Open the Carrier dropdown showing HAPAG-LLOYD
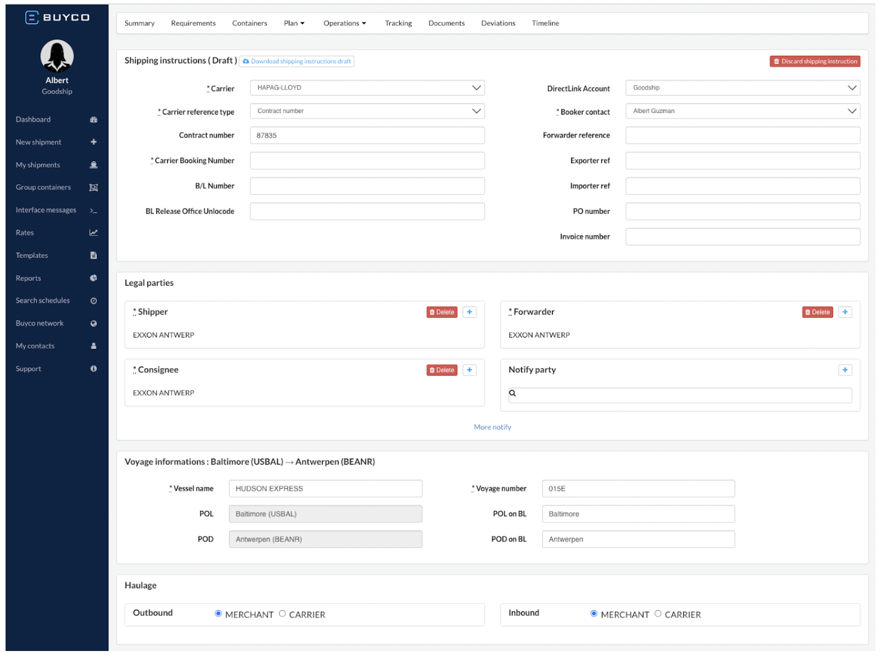Image resolution: width=881 pixels, height=657 pixels. coord(367,87)
